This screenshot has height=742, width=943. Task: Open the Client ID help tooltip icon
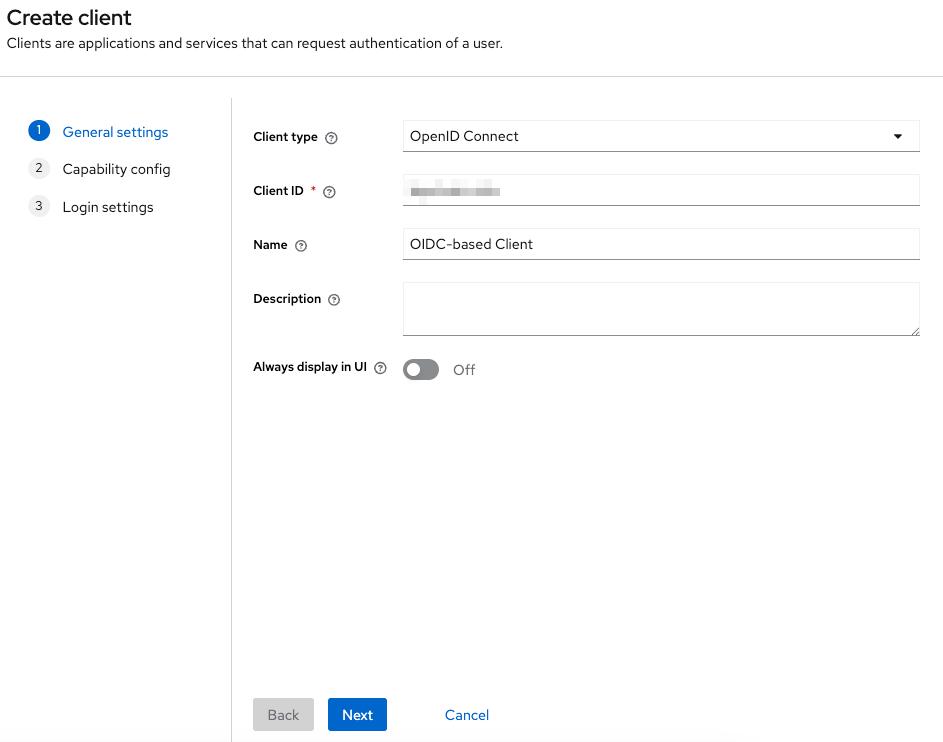click(x=330, y=192)
